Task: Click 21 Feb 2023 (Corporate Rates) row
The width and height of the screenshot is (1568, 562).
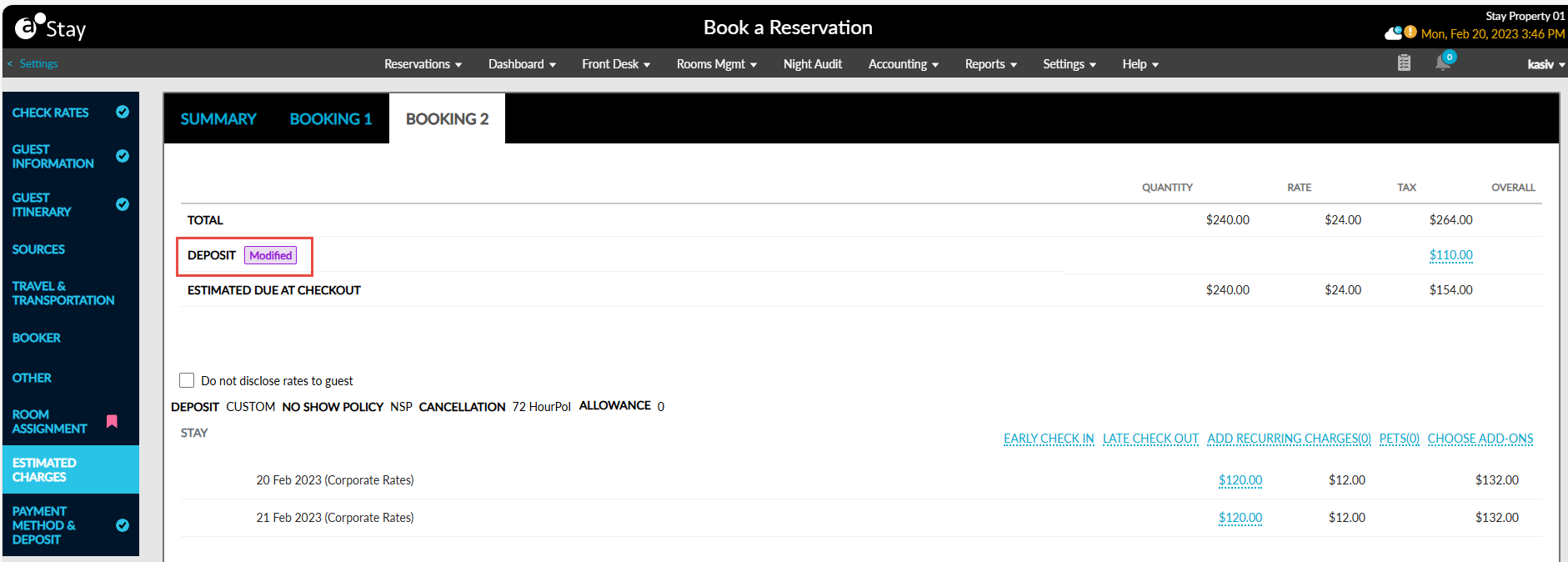Action: click(x=334, y=518)
